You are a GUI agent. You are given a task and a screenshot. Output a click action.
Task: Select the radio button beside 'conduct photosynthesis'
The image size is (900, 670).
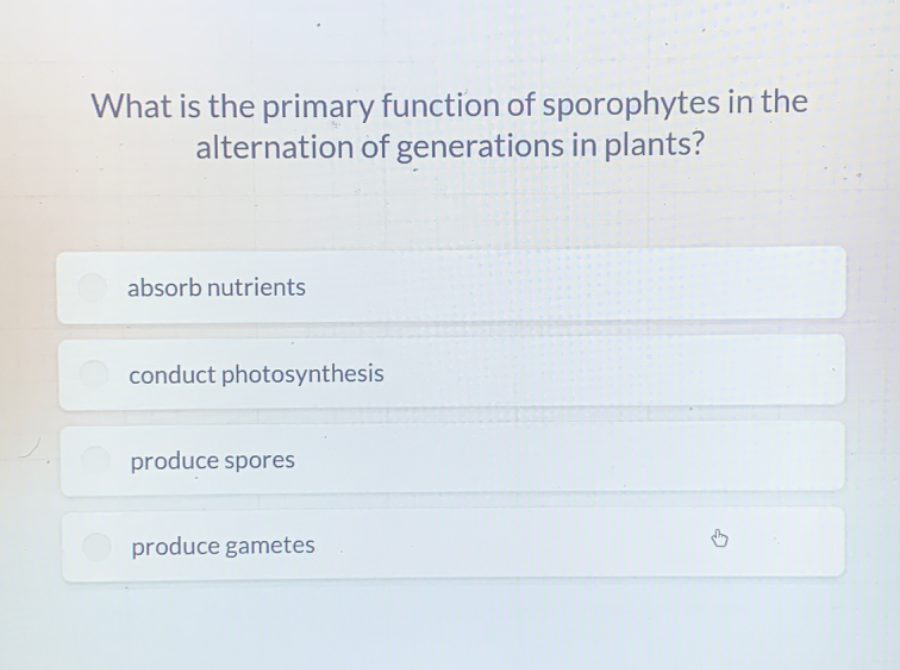coord(94,374)
